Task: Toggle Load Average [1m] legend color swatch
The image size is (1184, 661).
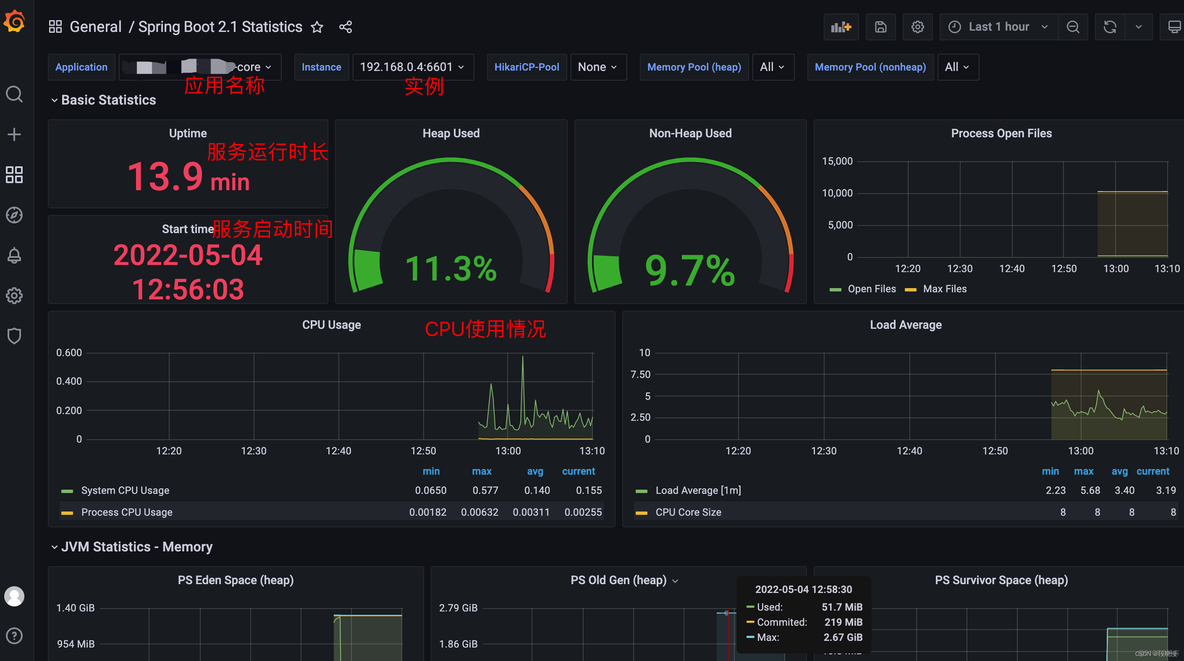Action: coord(642,491)
